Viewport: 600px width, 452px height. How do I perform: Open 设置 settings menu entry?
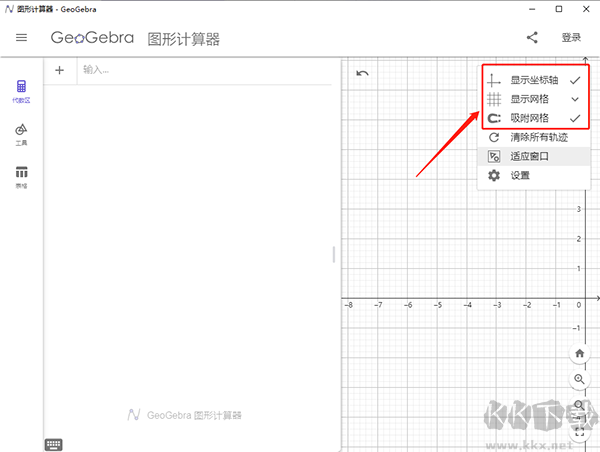pyautogui.click(x=535, y=176)
